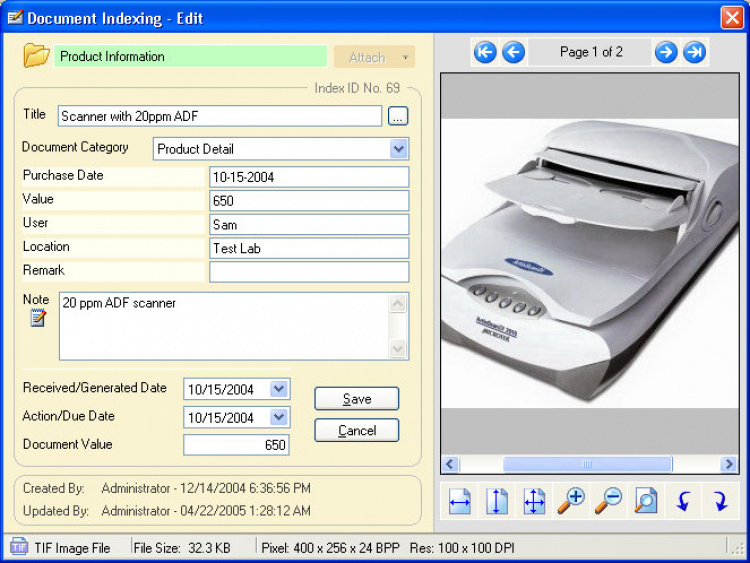Zoom out with magnifier minus
The height and width of the screenshot is (563, 750).
[608, 501]
